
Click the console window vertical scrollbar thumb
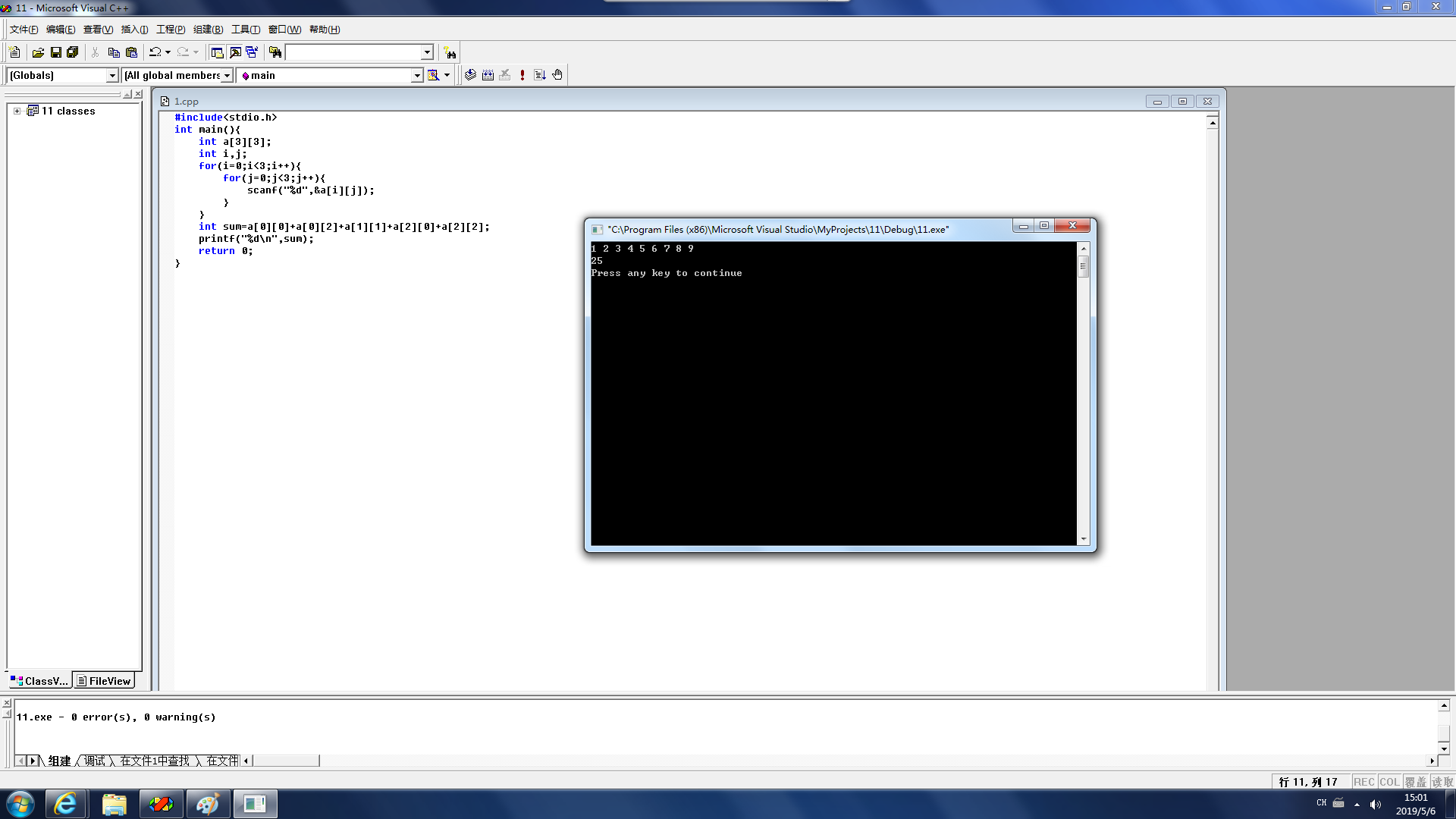[1083, 266]
